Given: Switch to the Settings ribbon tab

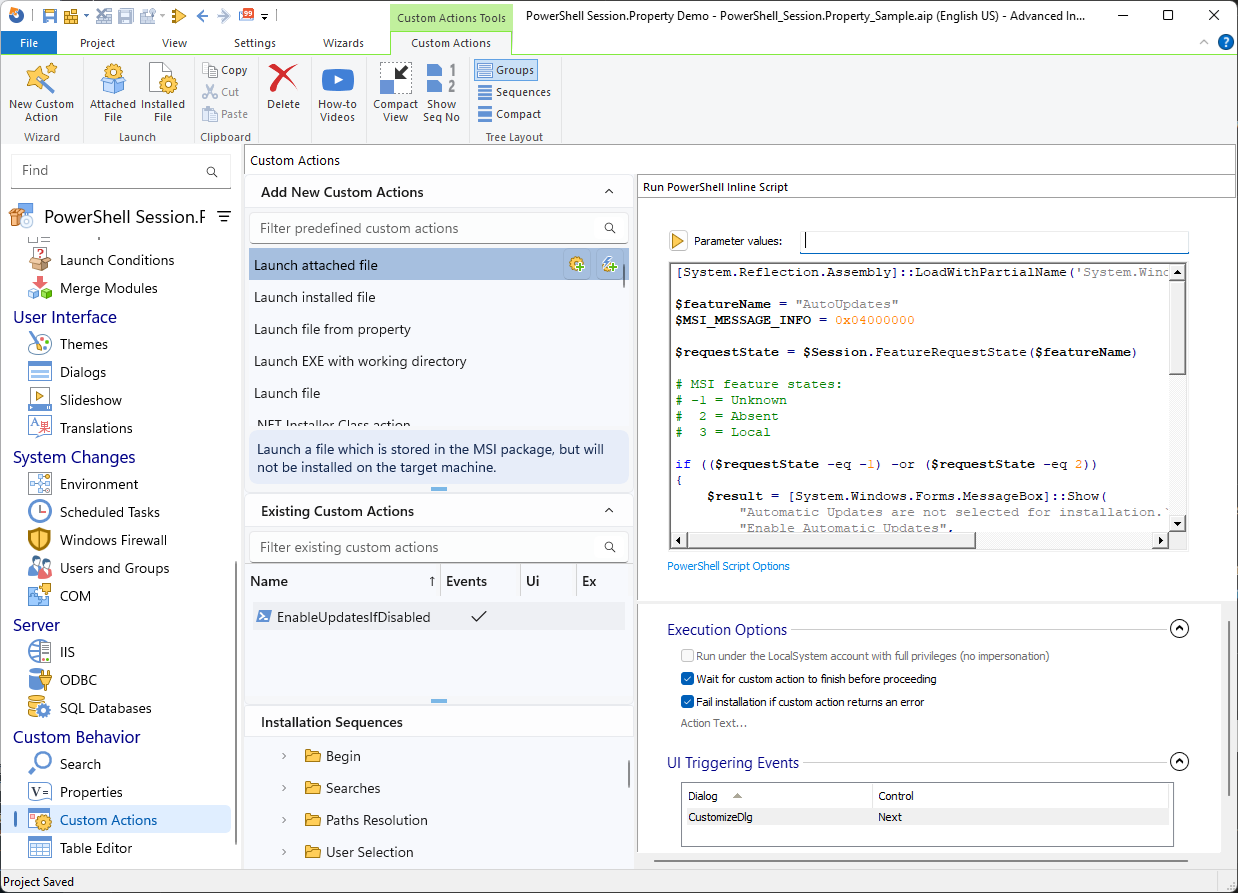Looking at the screenshot, I should click(x=255, y=43).
